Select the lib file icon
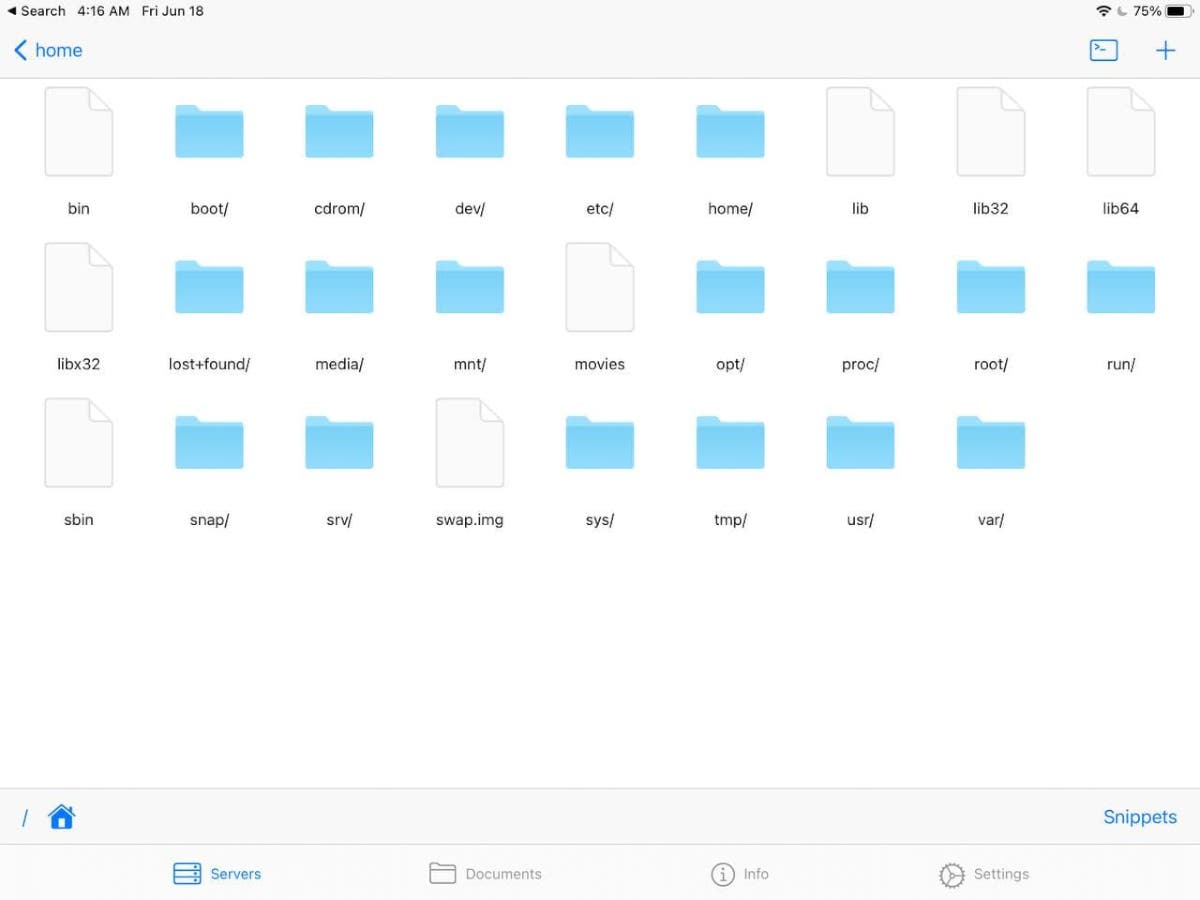Viewport: 1200px width, 900px height. (860, 132)
